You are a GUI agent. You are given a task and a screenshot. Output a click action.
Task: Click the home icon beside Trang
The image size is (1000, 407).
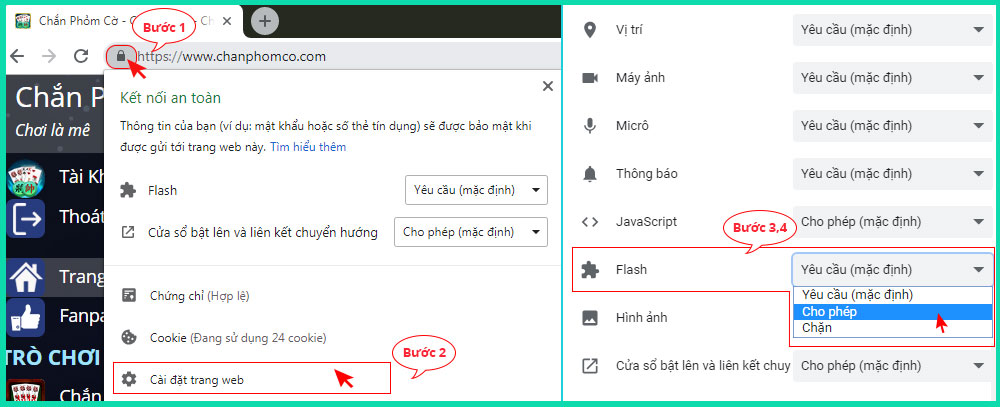coord(26,277)
